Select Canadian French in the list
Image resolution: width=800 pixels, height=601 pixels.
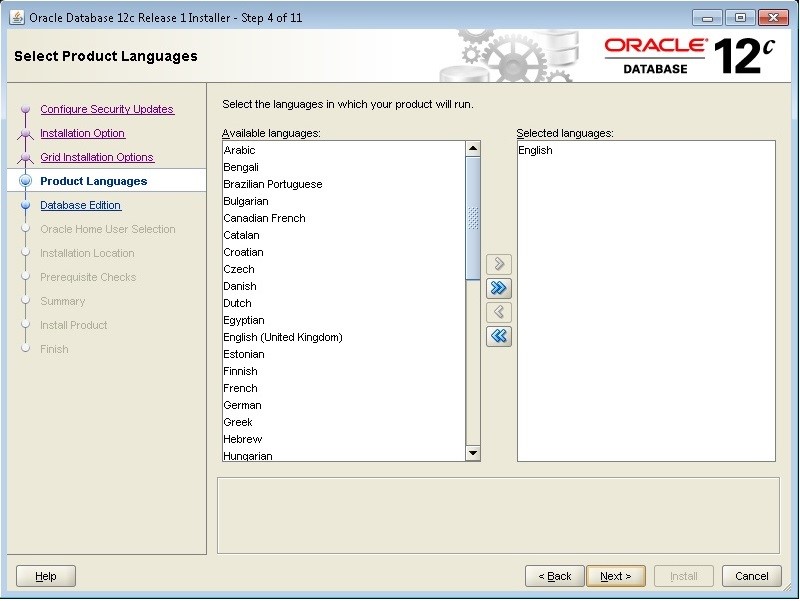click(344, 218)
